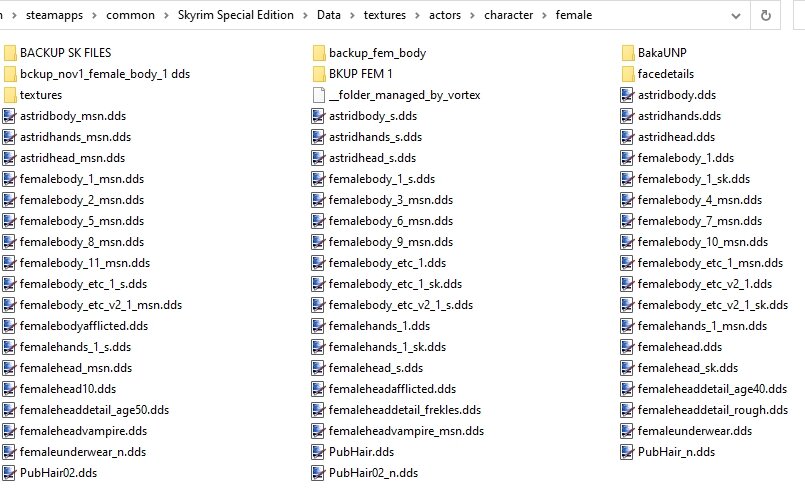Select the file name femalehead10.dds
The height and width of the screenshot is (491, 805).
68,389
